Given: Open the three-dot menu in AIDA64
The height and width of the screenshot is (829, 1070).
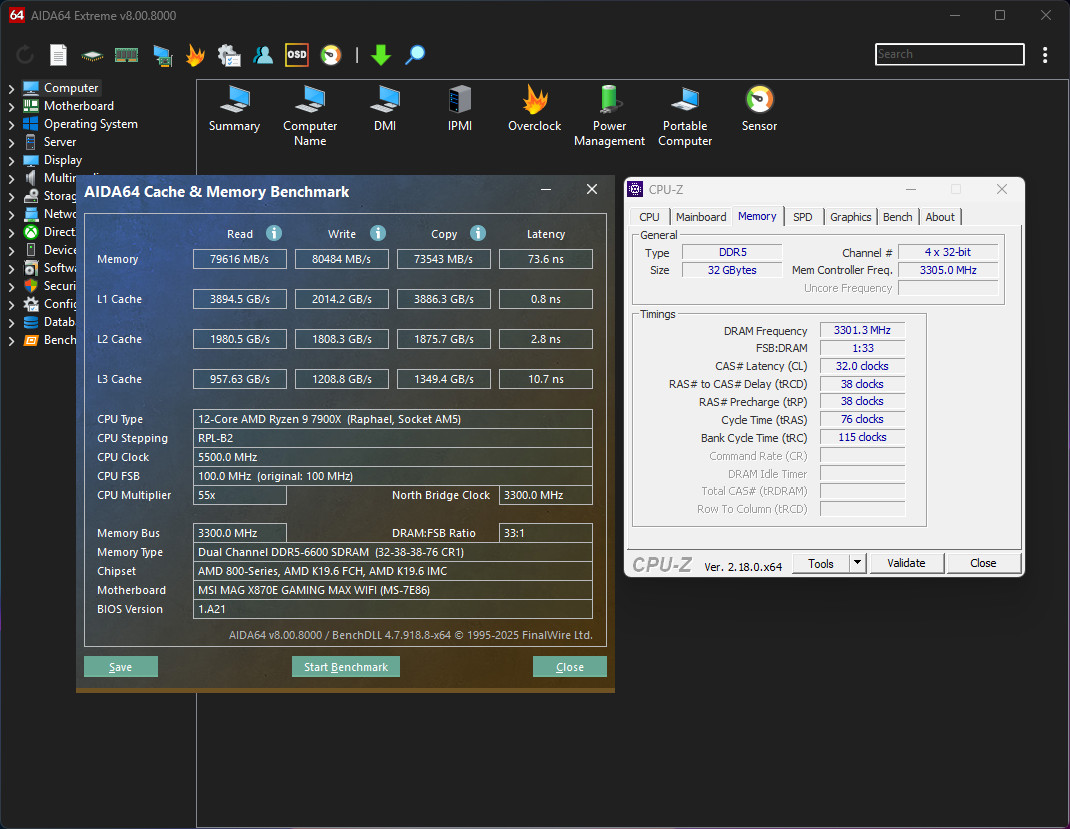Looking at the screenshot, I should [1045, 55].
